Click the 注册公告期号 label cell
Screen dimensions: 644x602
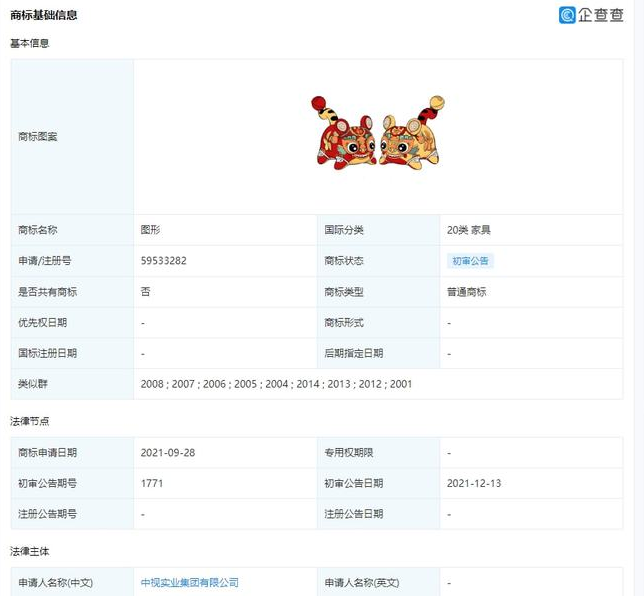click(x=72, y=514)
